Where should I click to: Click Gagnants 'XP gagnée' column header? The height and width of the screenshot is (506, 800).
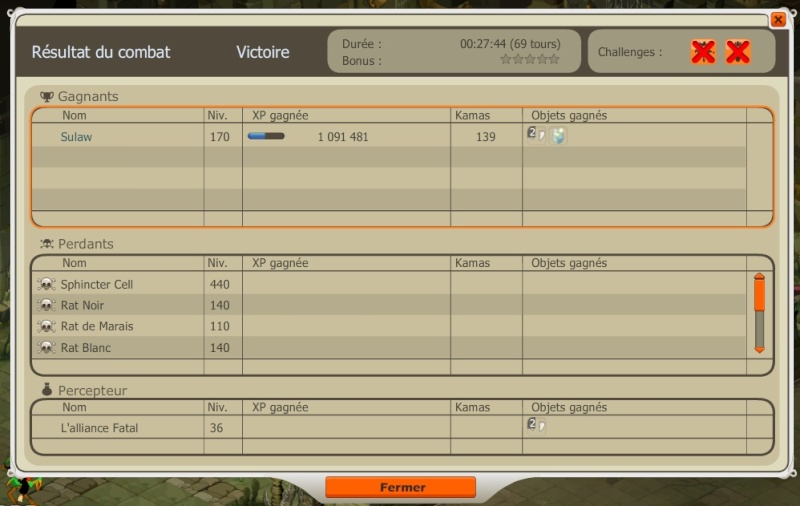pos(280,115)
